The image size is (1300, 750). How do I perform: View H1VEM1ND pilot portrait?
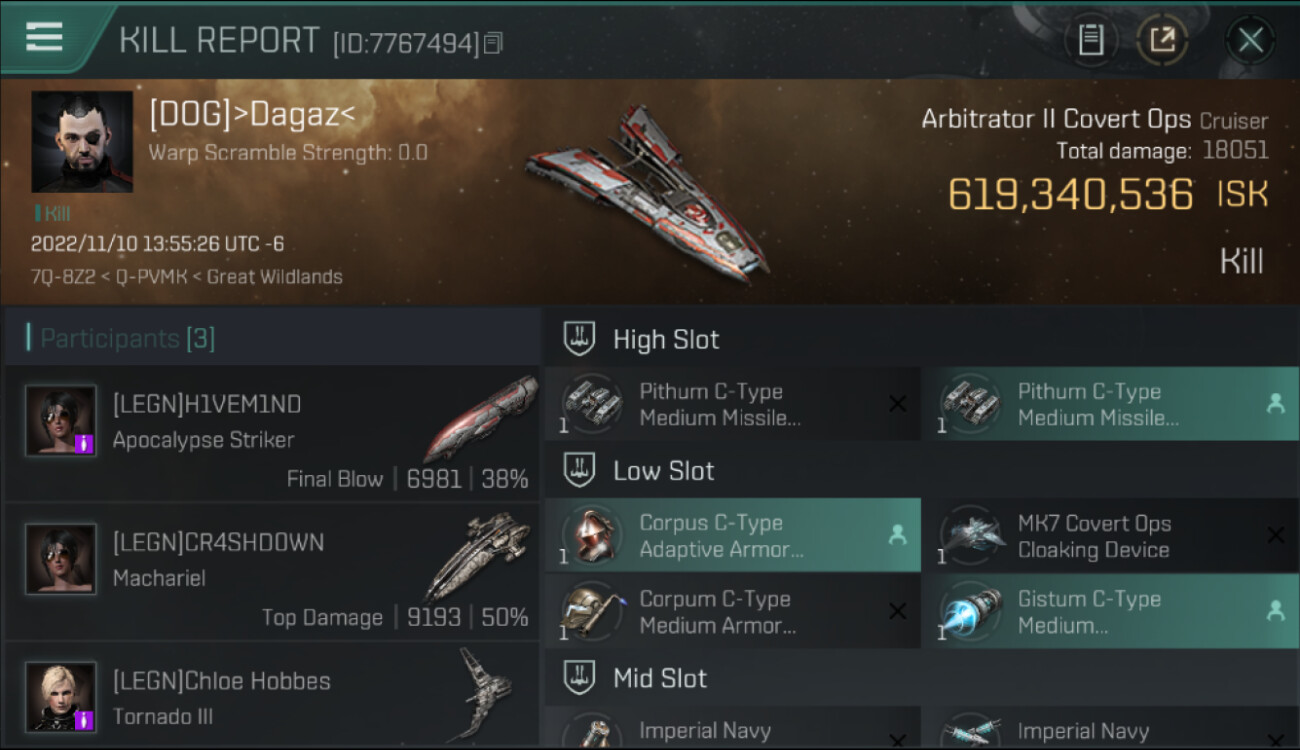(x=61, y=421)
